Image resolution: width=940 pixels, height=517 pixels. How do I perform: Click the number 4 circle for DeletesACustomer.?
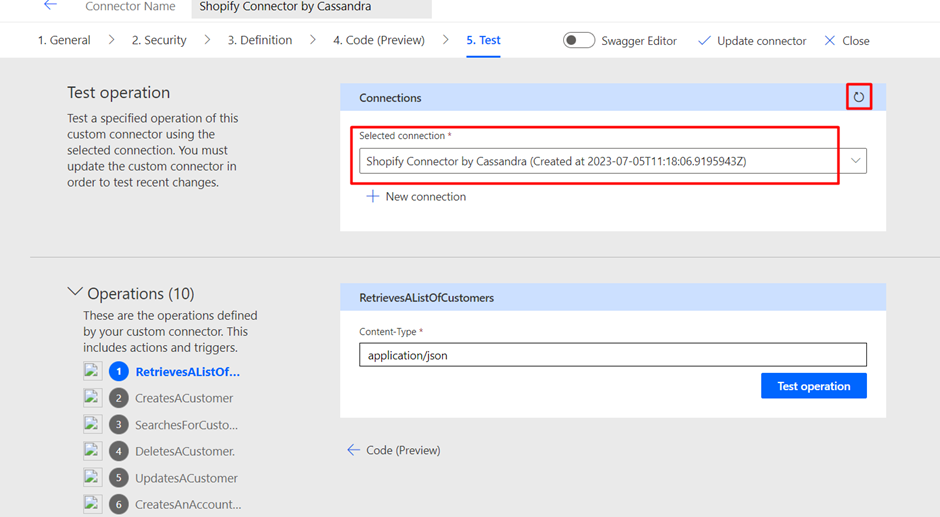(119, 451)
